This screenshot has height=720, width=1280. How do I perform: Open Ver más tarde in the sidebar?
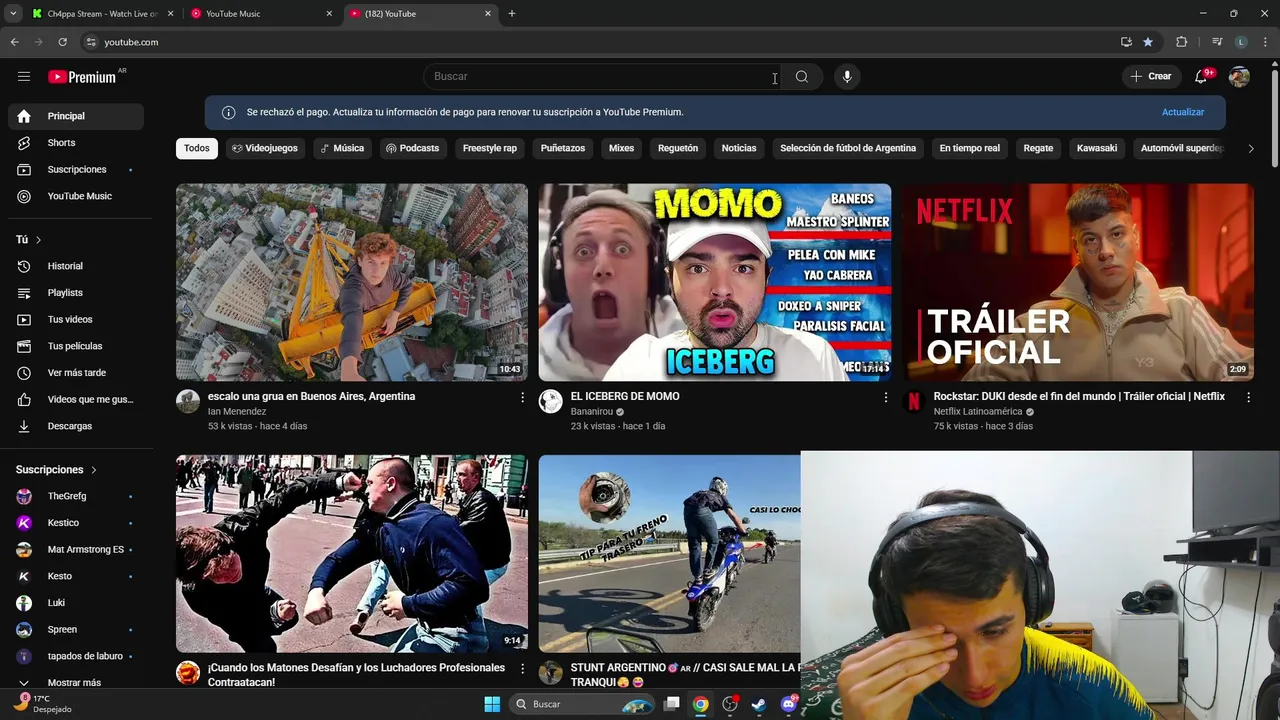[x=76, y=373]
